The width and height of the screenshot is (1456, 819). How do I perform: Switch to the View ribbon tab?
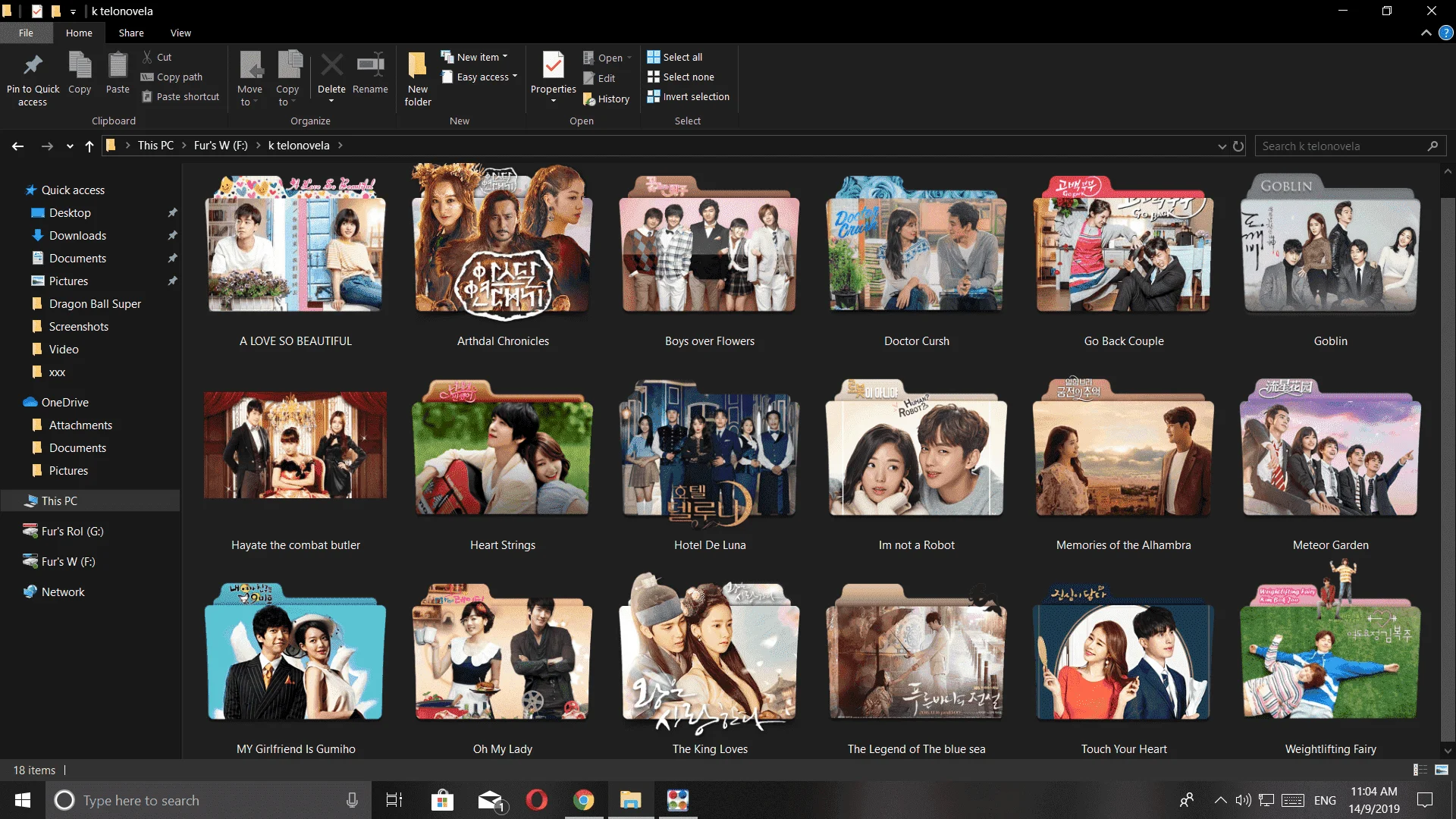pos(180,33)
